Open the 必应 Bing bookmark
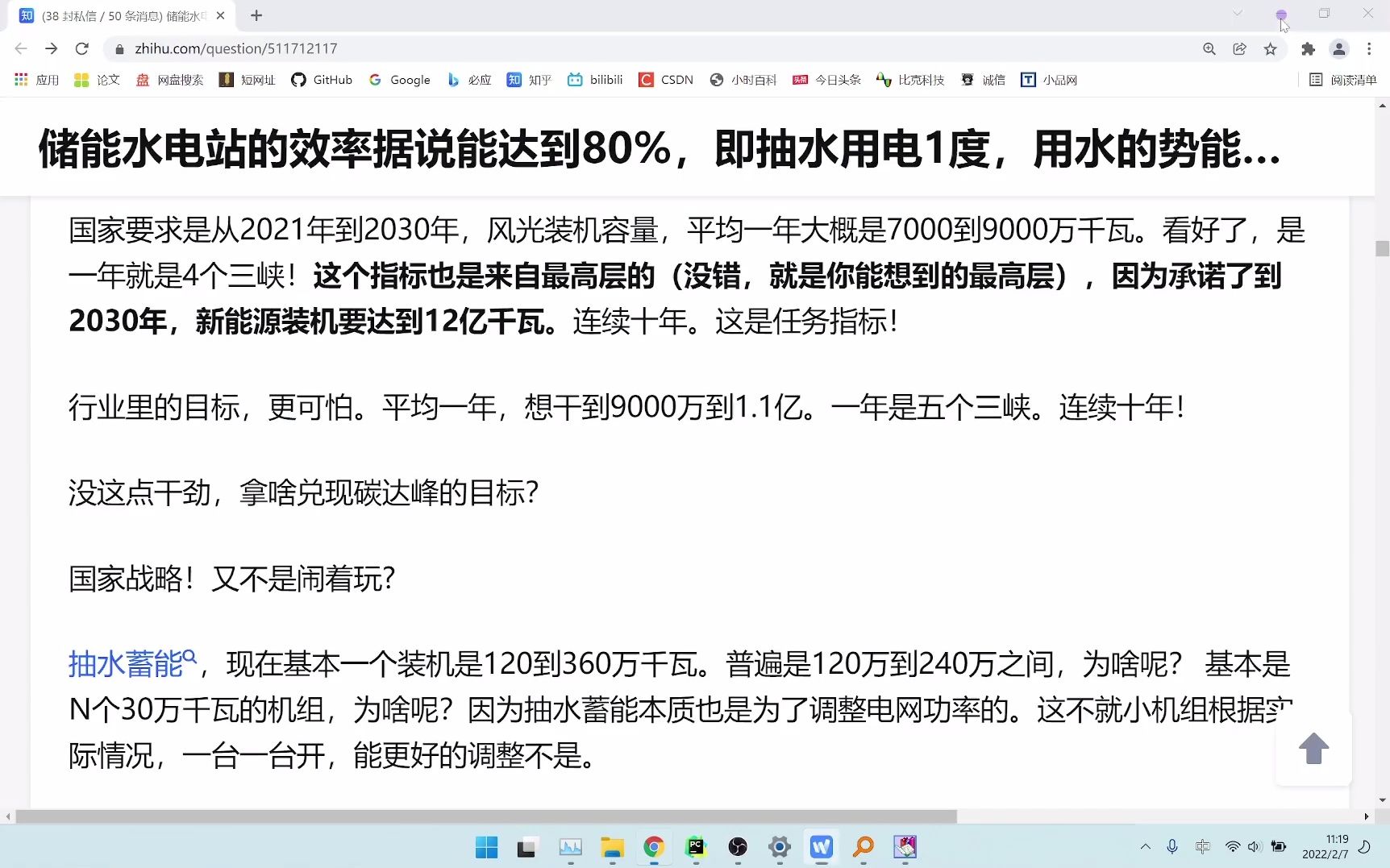The image size is (1390, 868). tap(469, 80)
